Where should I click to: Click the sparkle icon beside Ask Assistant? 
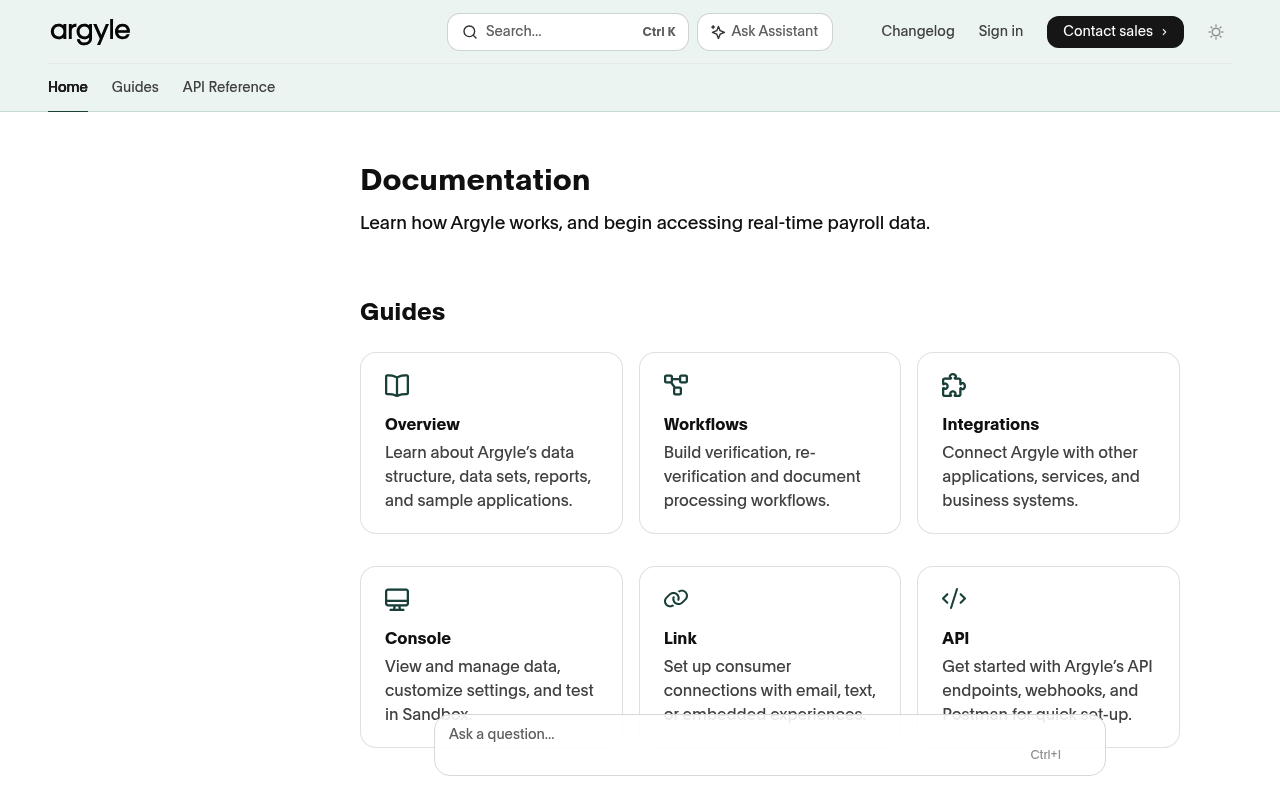[718, 32]
